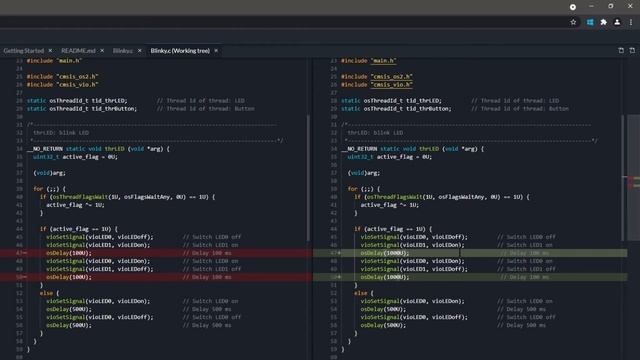
Task: Click active_flag ^= 1U line in left pane
Action: (75, 205)
